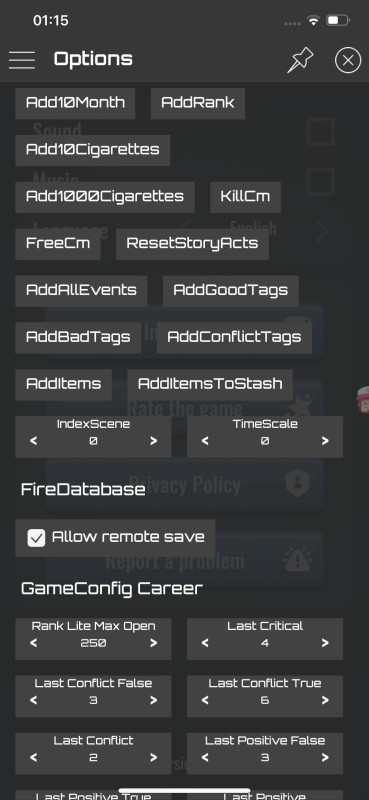Increase the Last Conflict True value

point(325,700)
